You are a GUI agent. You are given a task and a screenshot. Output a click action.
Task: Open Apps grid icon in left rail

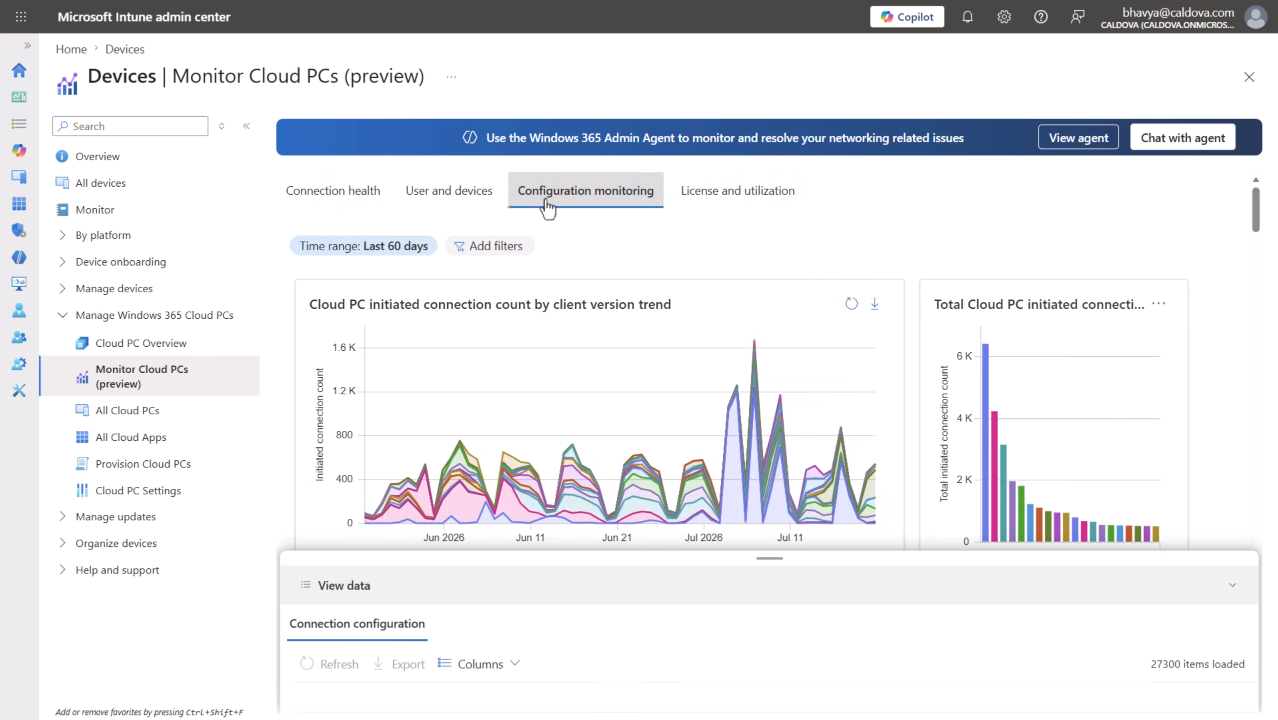coord(19,204)
